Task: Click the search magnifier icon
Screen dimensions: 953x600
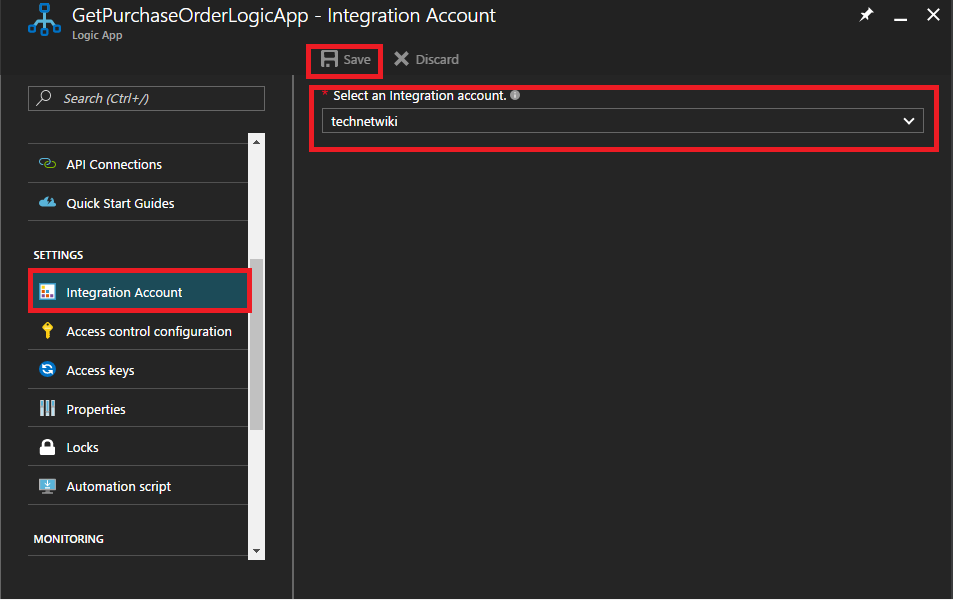Action: click(x=44, y=98)
